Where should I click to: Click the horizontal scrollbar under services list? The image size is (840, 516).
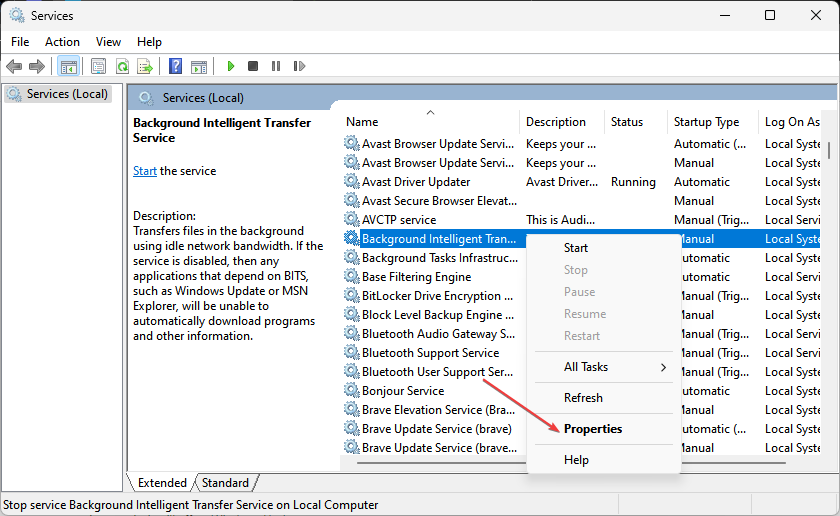(571, 462)
